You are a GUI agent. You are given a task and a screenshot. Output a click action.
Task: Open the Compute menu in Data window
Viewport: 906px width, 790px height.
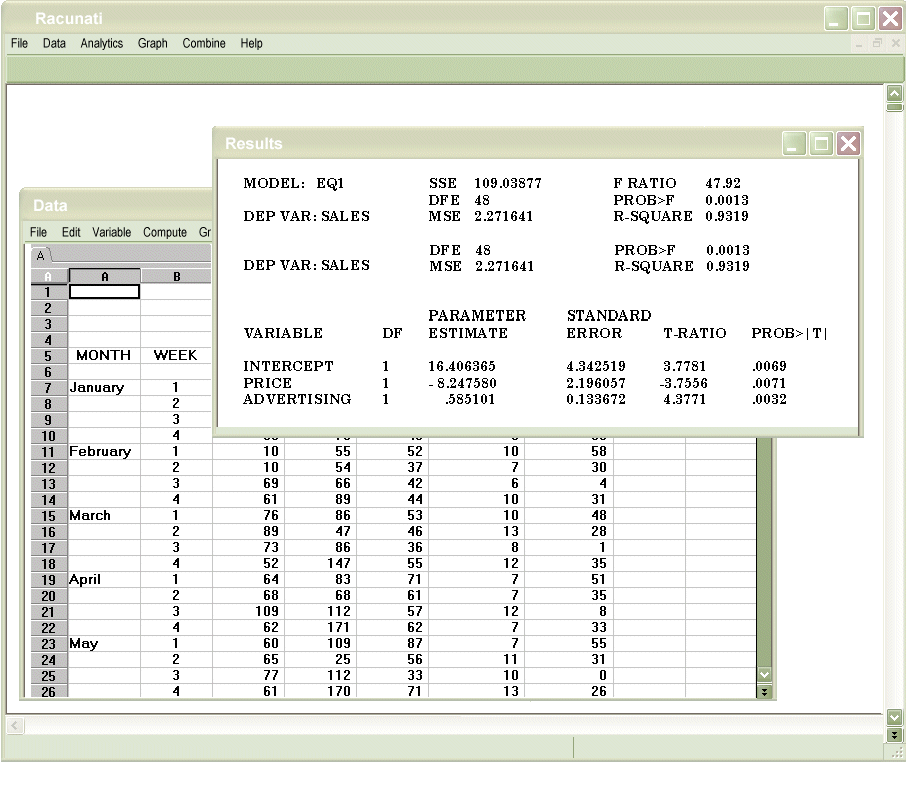tap(165, 232)
